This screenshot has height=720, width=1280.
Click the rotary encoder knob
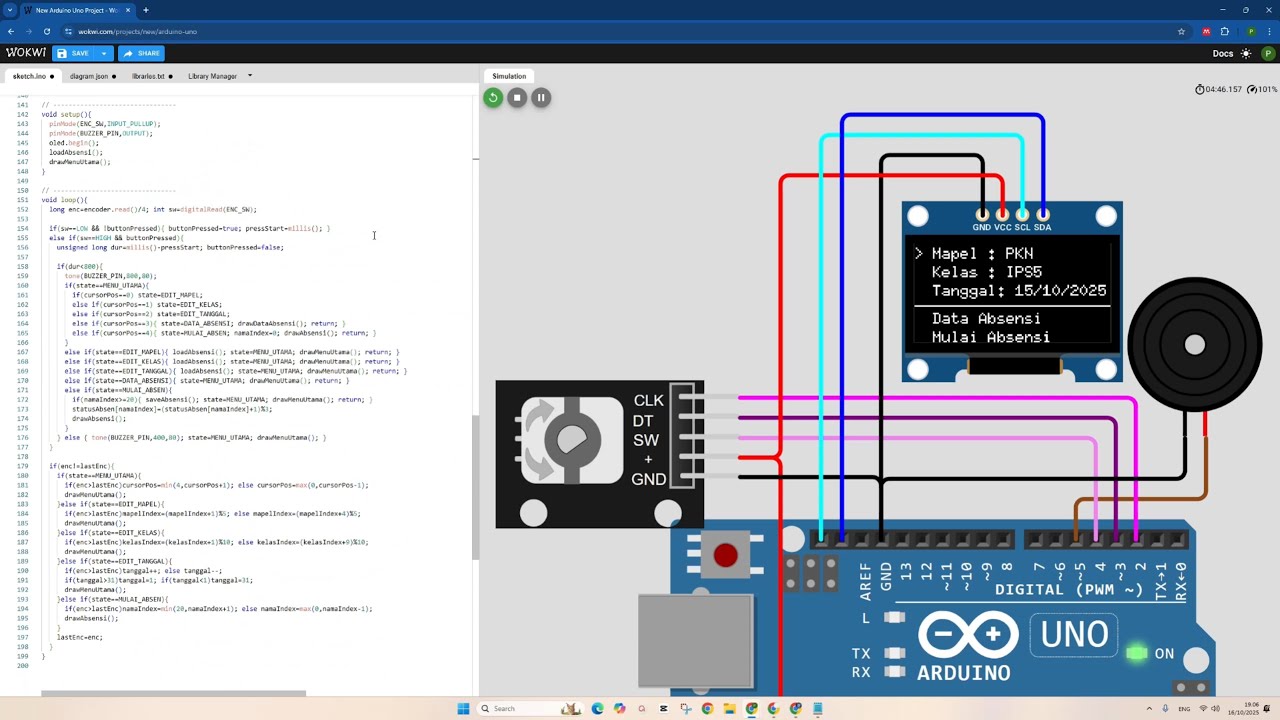pyautogui.click(x=572, y=440)
